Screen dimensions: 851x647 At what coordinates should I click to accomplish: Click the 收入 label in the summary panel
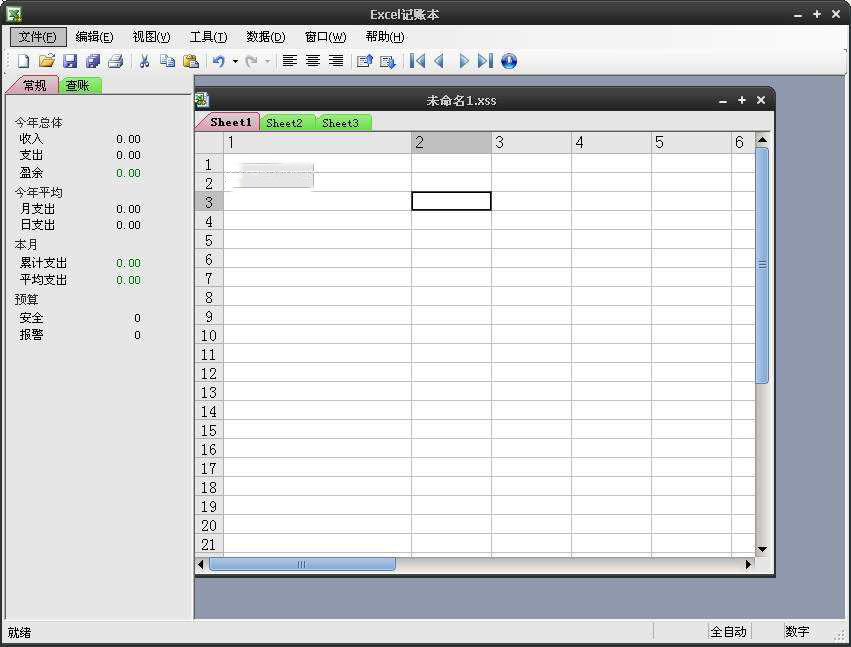(x=31, y=139)
